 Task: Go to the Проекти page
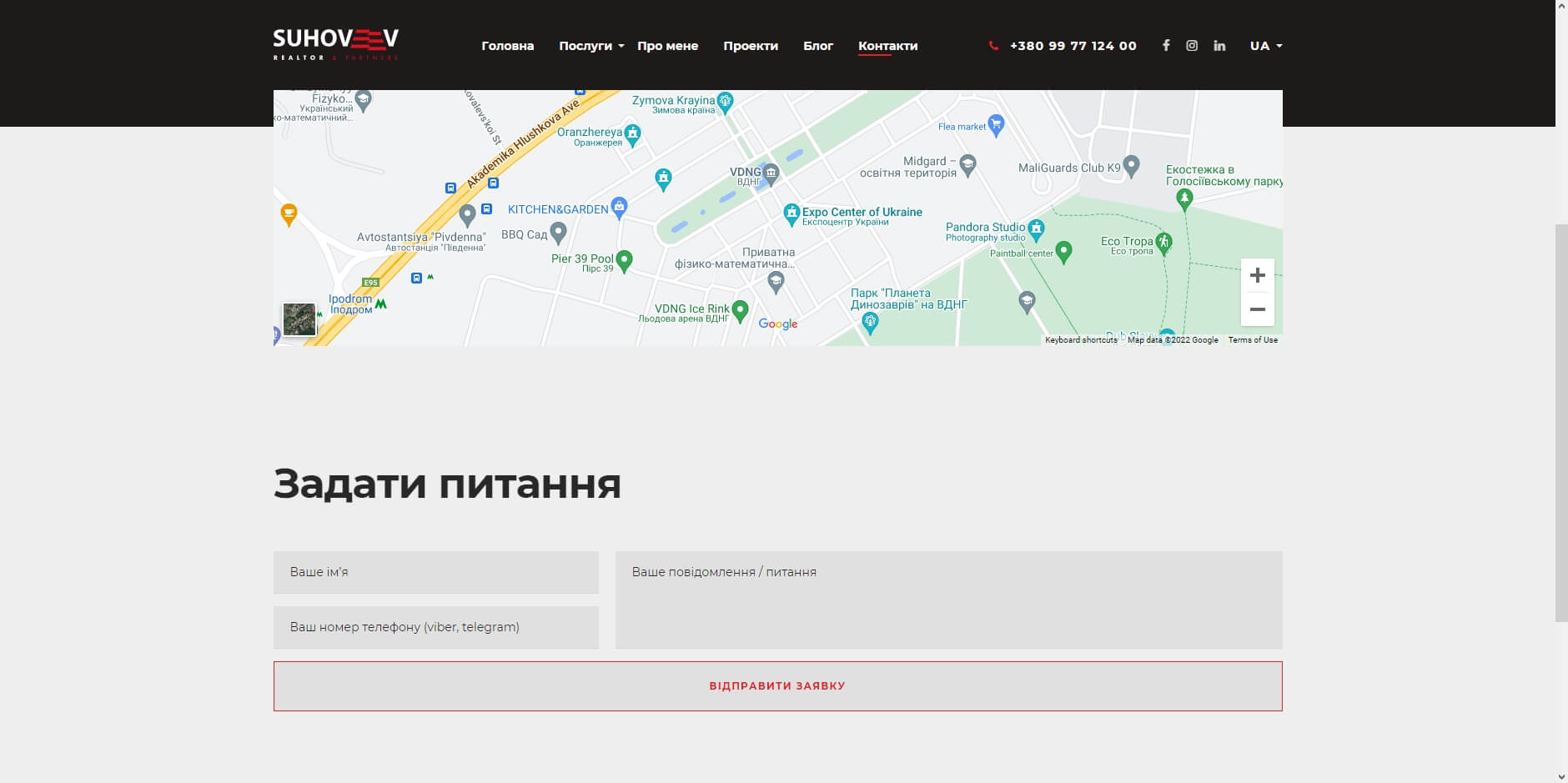(x=750, y=46)
